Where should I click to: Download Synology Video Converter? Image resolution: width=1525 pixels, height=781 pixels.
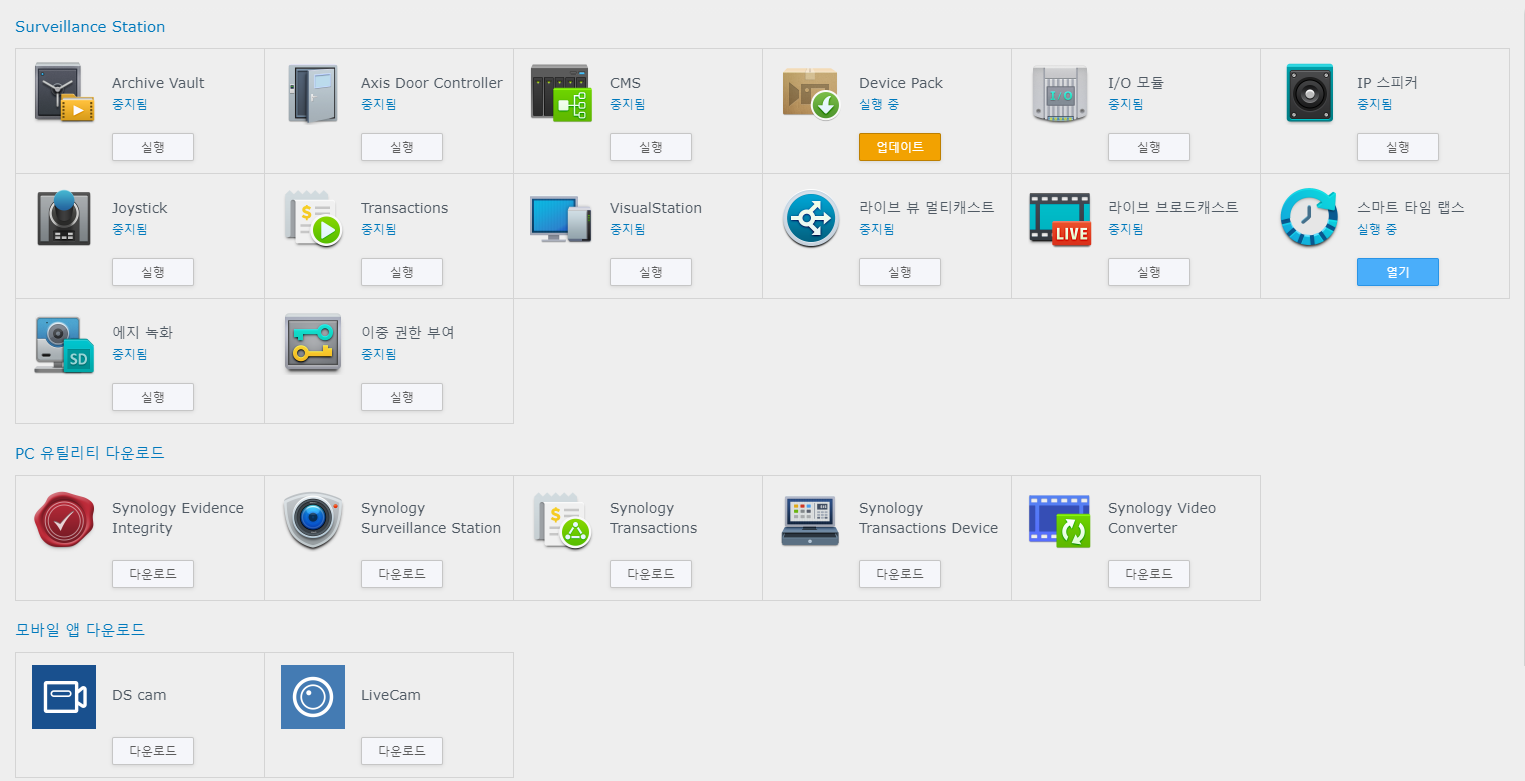1149,574
